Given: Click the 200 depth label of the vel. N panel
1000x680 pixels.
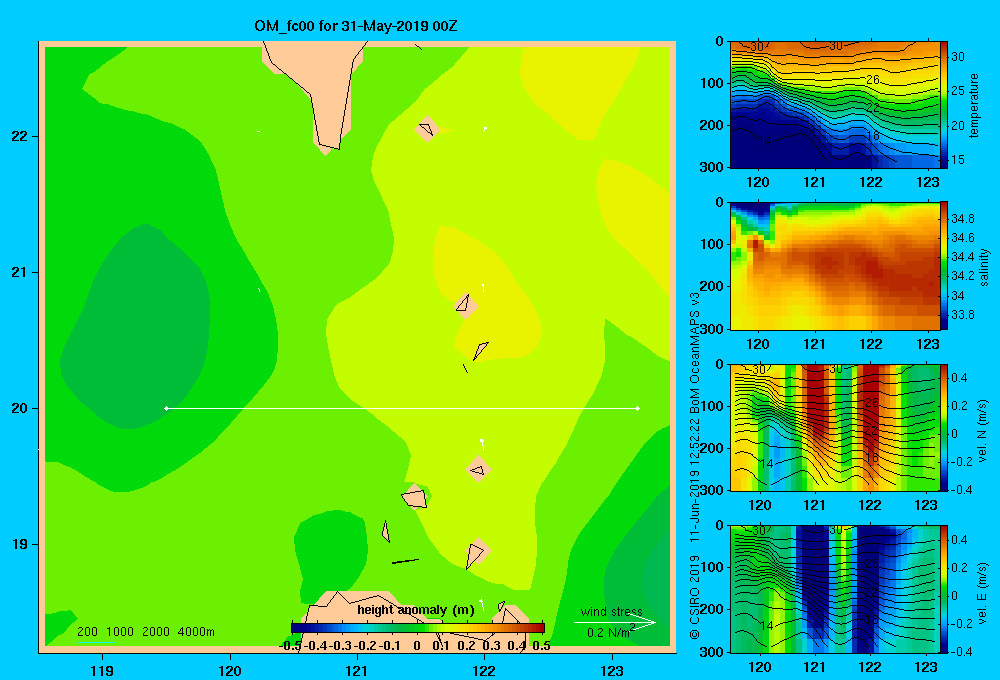Looking at the screenshot, I should [711, 448].
